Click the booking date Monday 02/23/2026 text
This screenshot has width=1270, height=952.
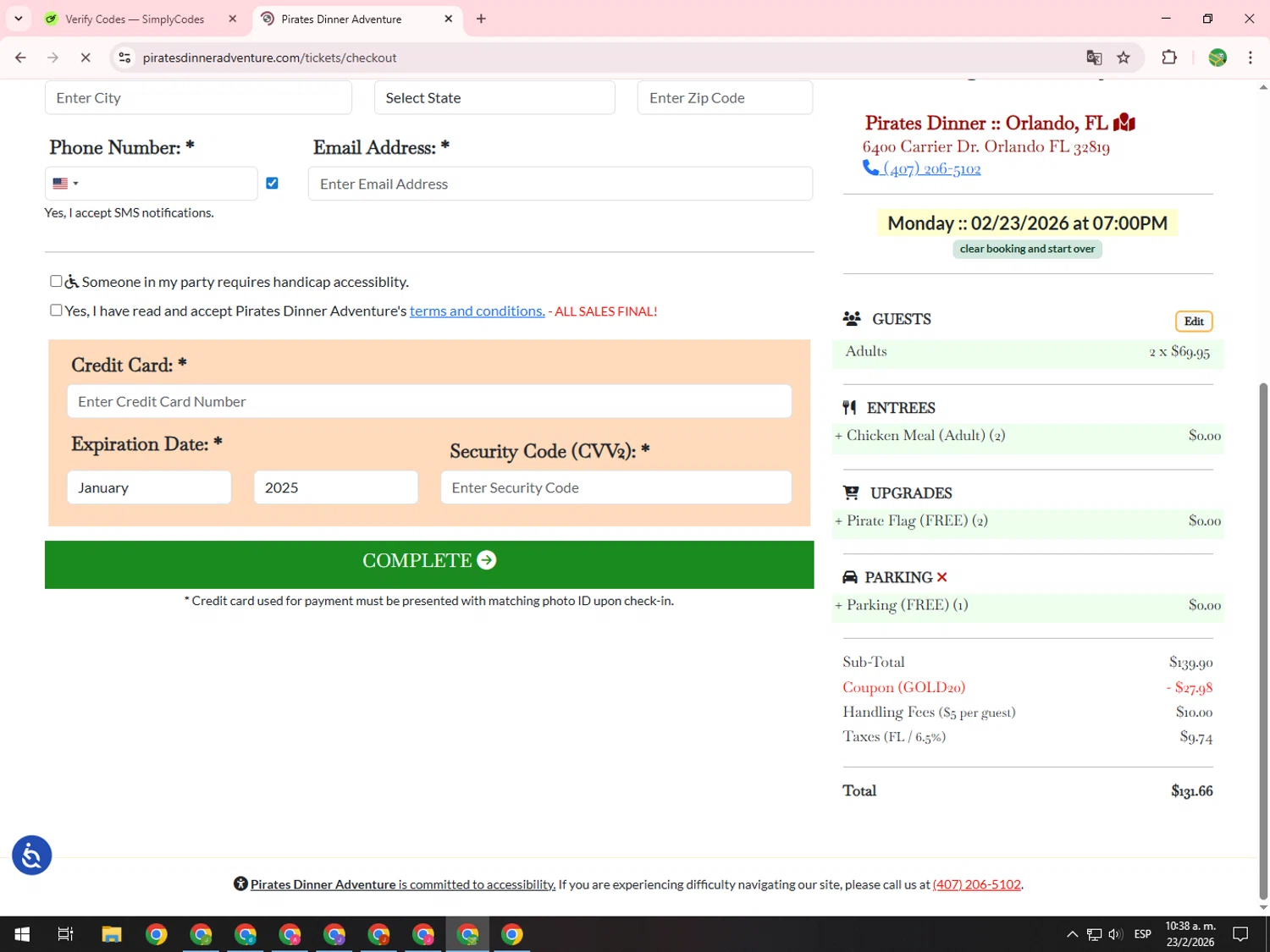pyautogui.click(x=1027, y=223)
